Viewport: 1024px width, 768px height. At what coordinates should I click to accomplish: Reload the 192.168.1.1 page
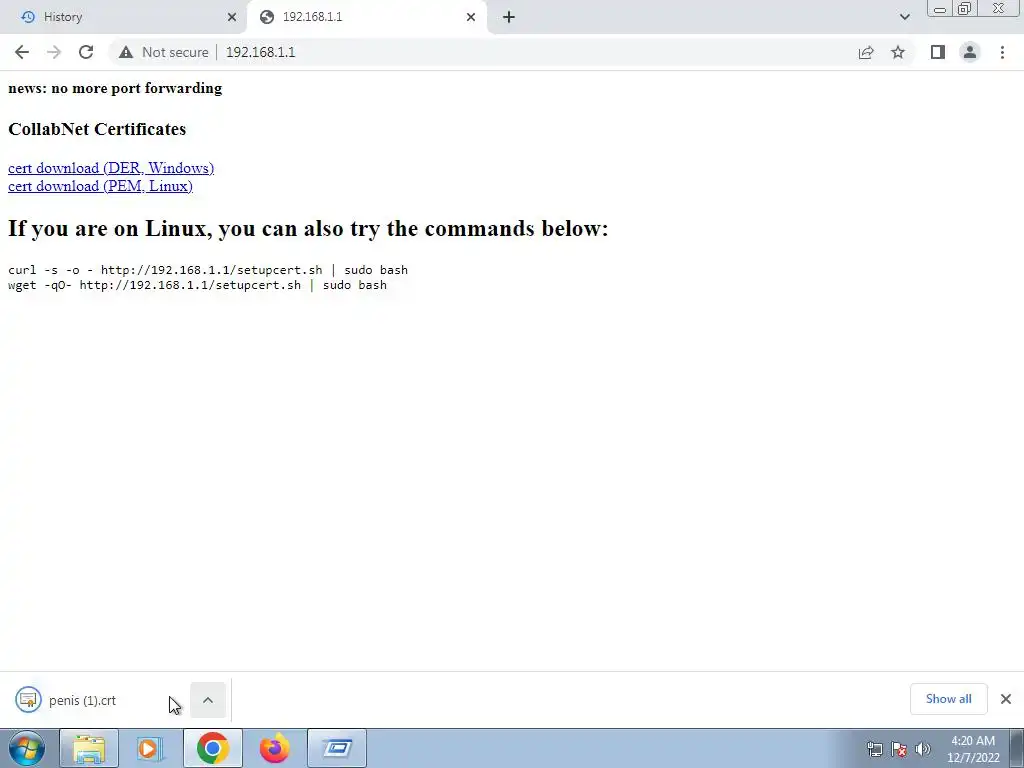click(86, 52)
